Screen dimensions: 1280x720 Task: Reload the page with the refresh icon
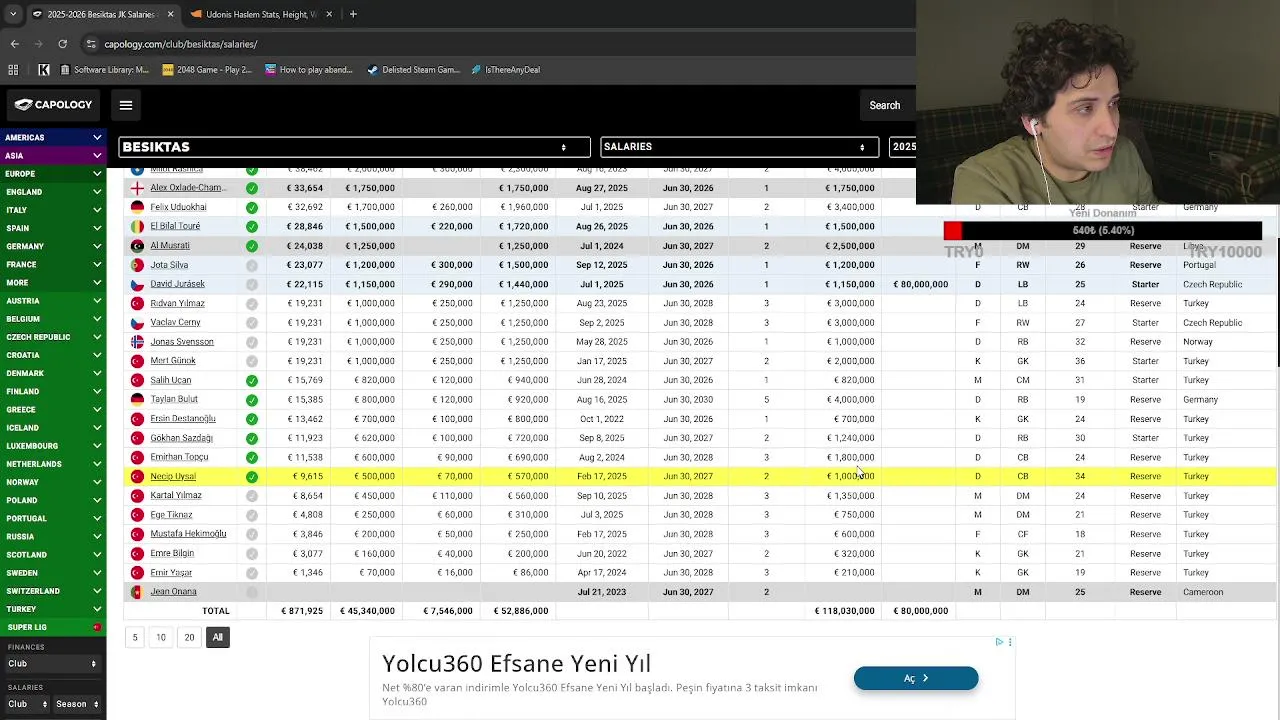click(x=62, y=44)
